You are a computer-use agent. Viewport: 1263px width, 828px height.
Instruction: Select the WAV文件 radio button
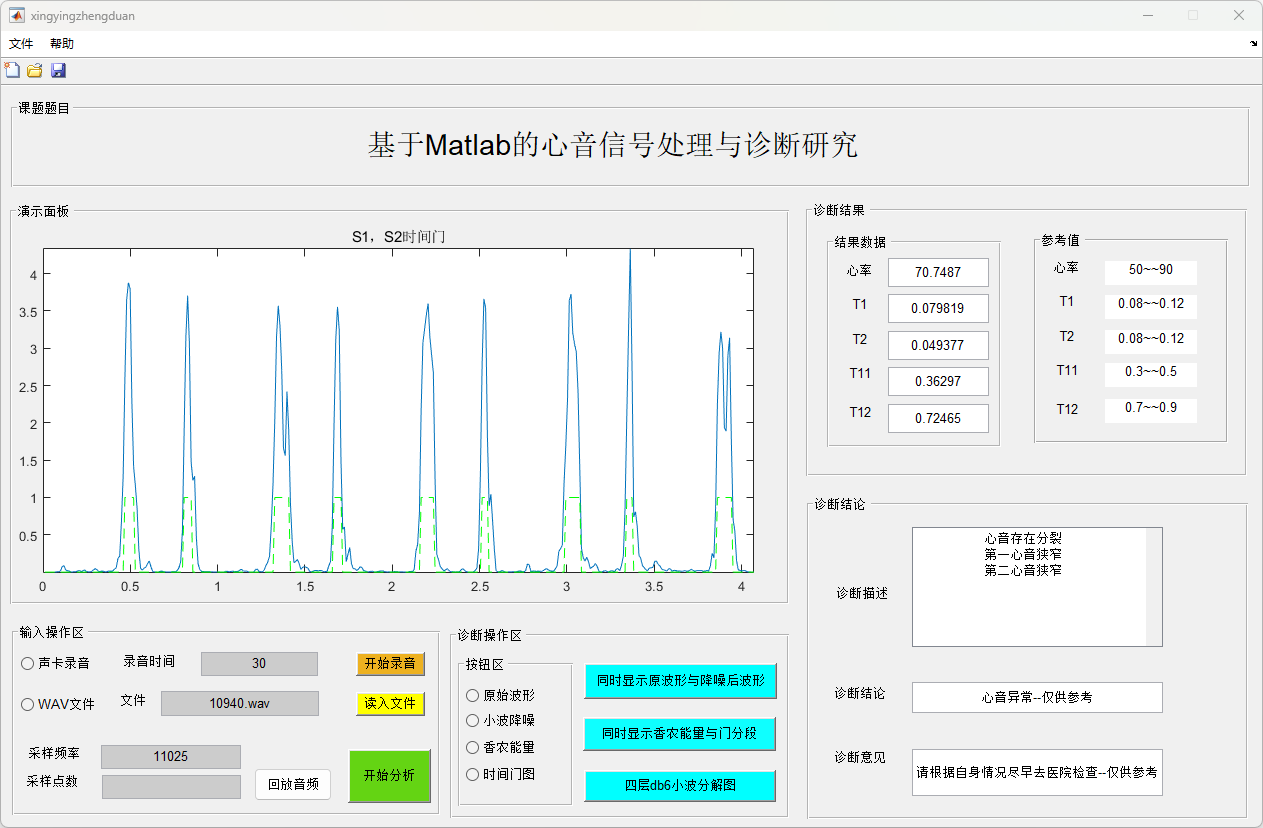click(x=28, y=704)
